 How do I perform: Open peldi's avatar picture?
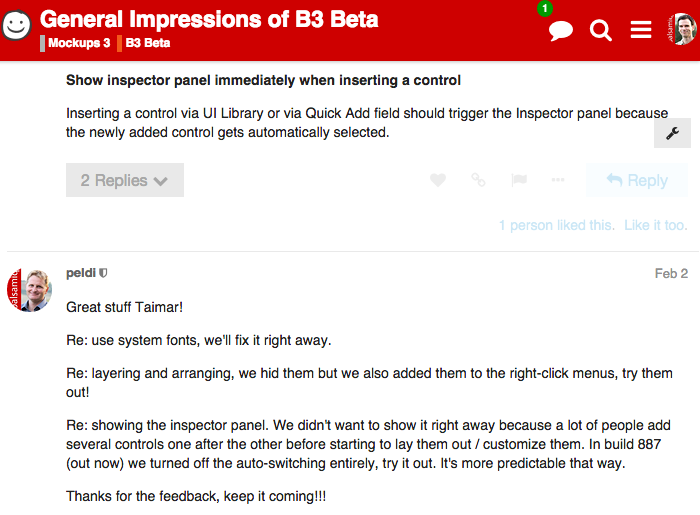(x=30, y=289)
